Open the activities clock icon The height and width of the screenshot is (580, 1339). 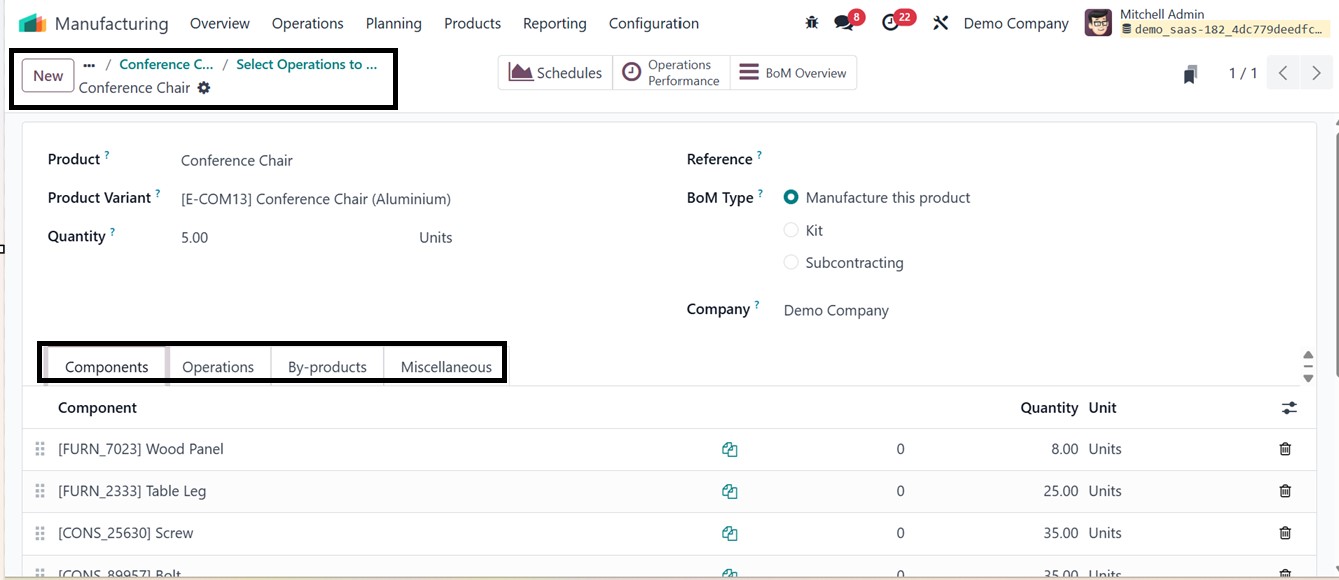891,23
